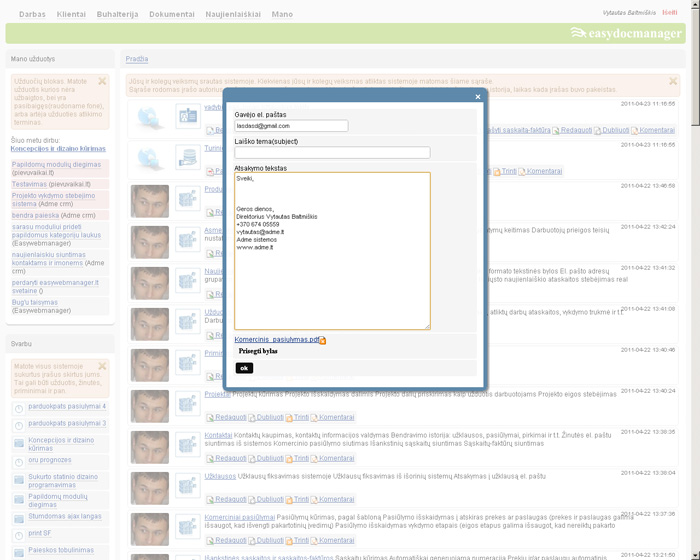Click the module icon in the Užklausos row
The width and height of the screenshot is (700, 560).
click(188, 485)
